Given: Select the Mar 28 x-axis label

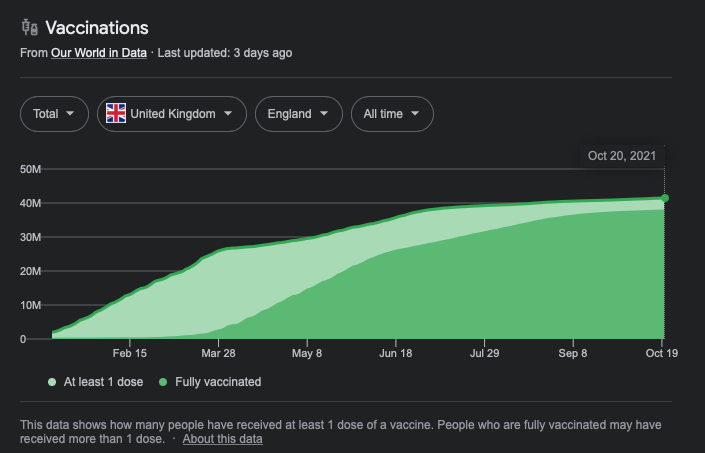Looking at the screenshot, I should 219,353.
